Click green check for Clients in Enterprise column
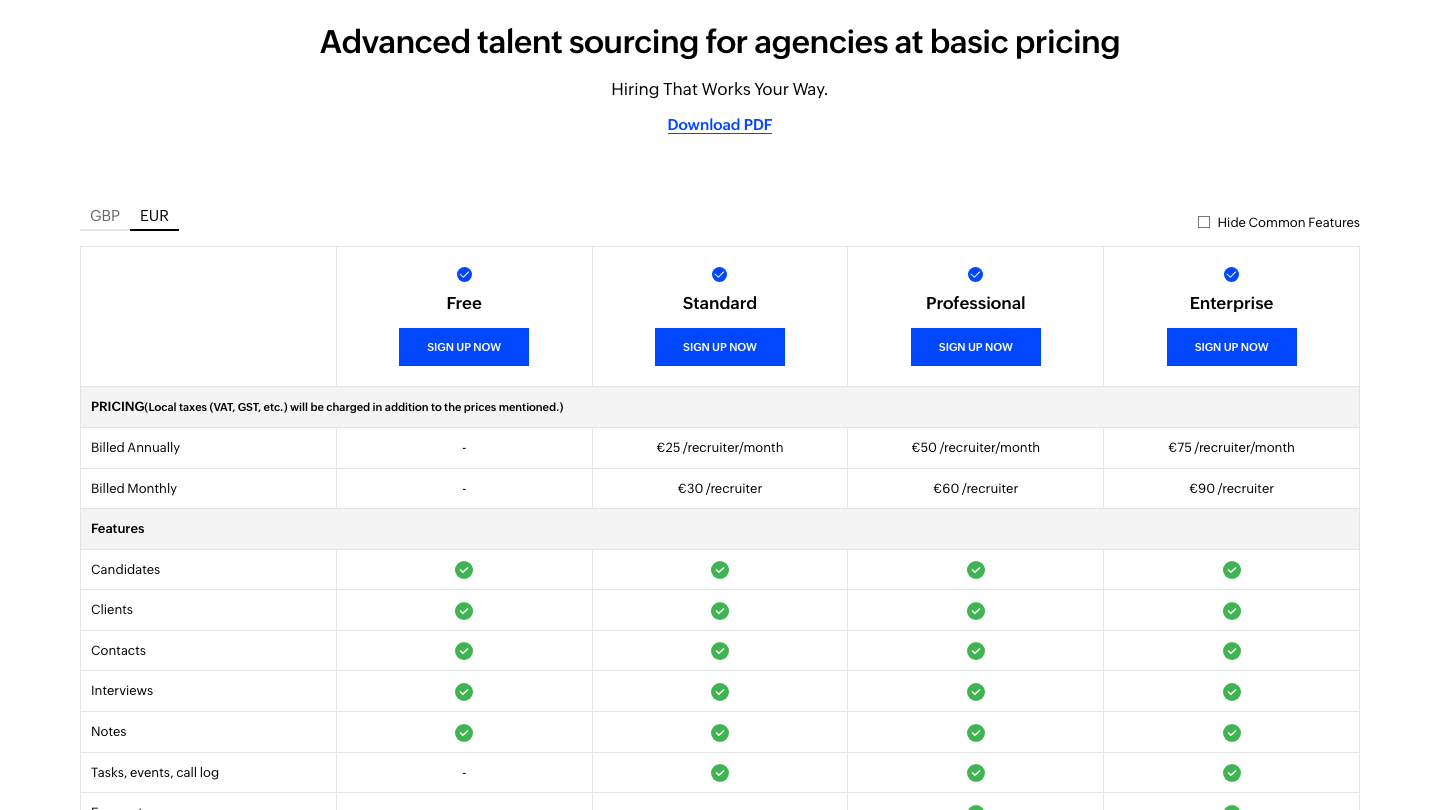 point(1232,610)
